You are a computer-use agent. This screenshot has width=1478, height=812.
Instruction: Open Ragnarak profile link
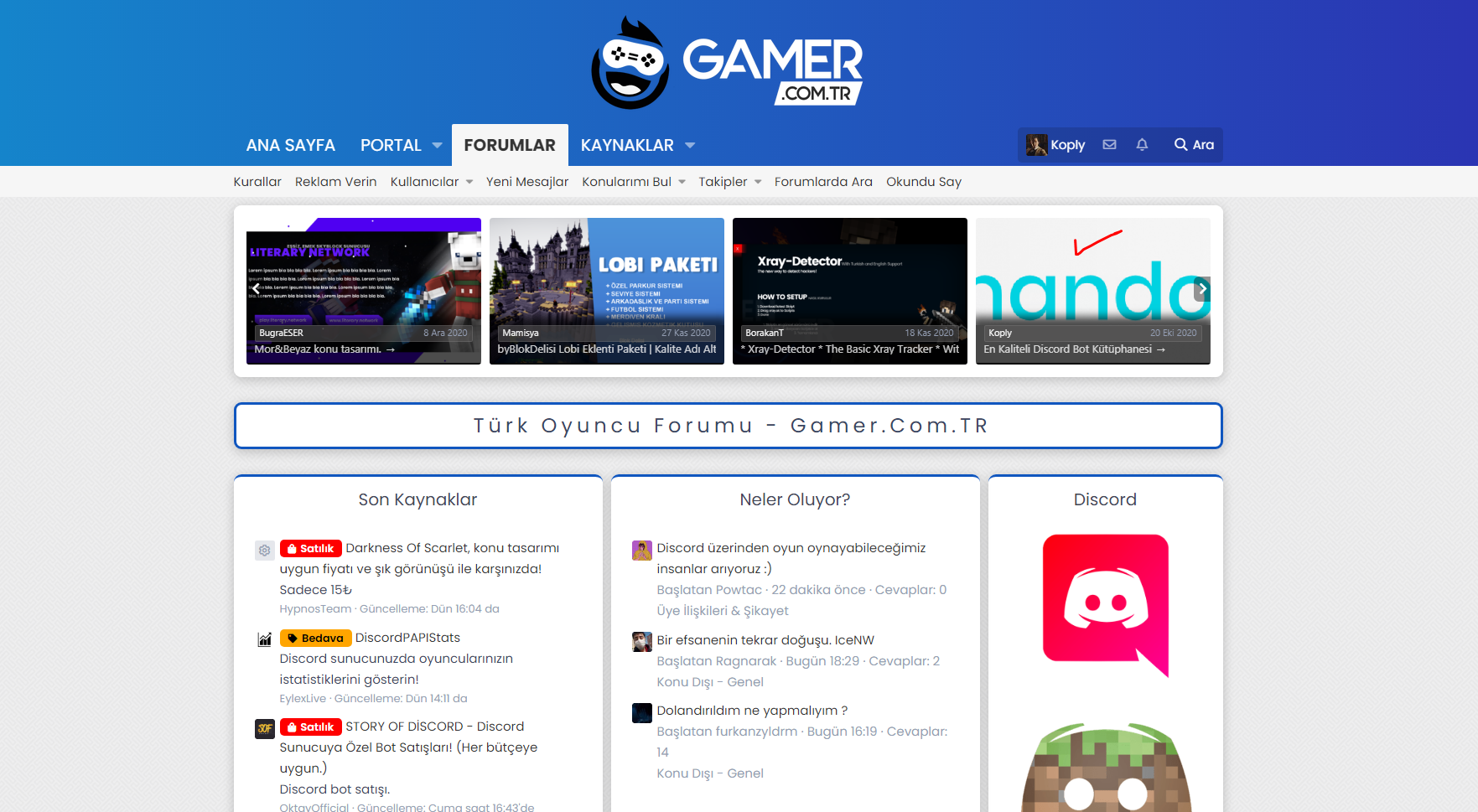(x=746, y=661)
